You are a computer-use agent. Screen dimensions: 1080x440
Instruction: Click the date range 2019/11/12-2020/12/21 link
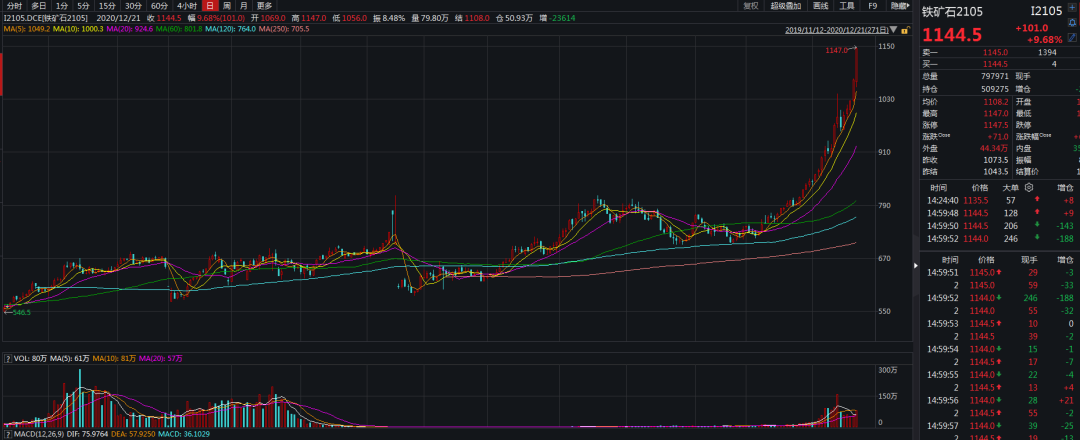click(836, 30)
